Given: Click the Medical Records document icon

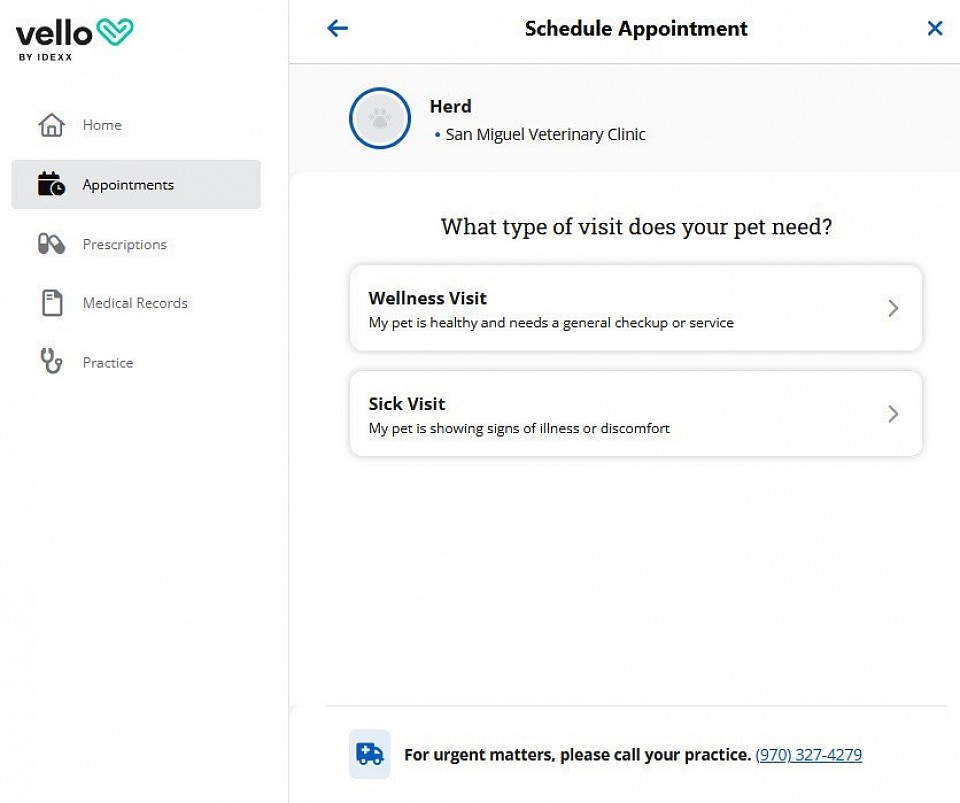Looking at the screenshot, I should point(52,302).
